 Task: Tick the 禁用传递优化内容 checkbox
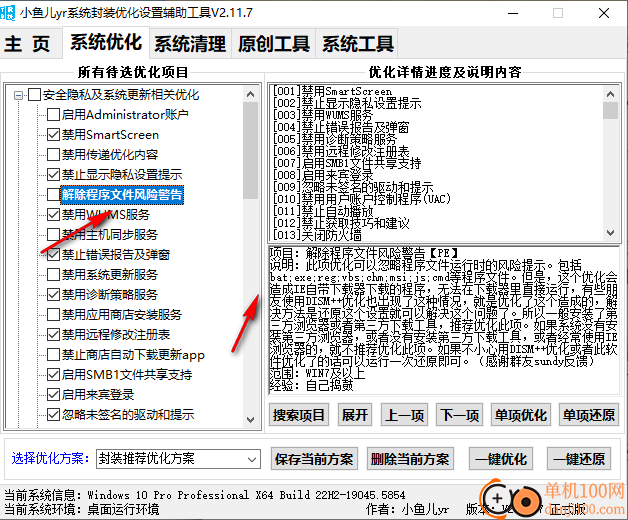(x=53, y=155)
